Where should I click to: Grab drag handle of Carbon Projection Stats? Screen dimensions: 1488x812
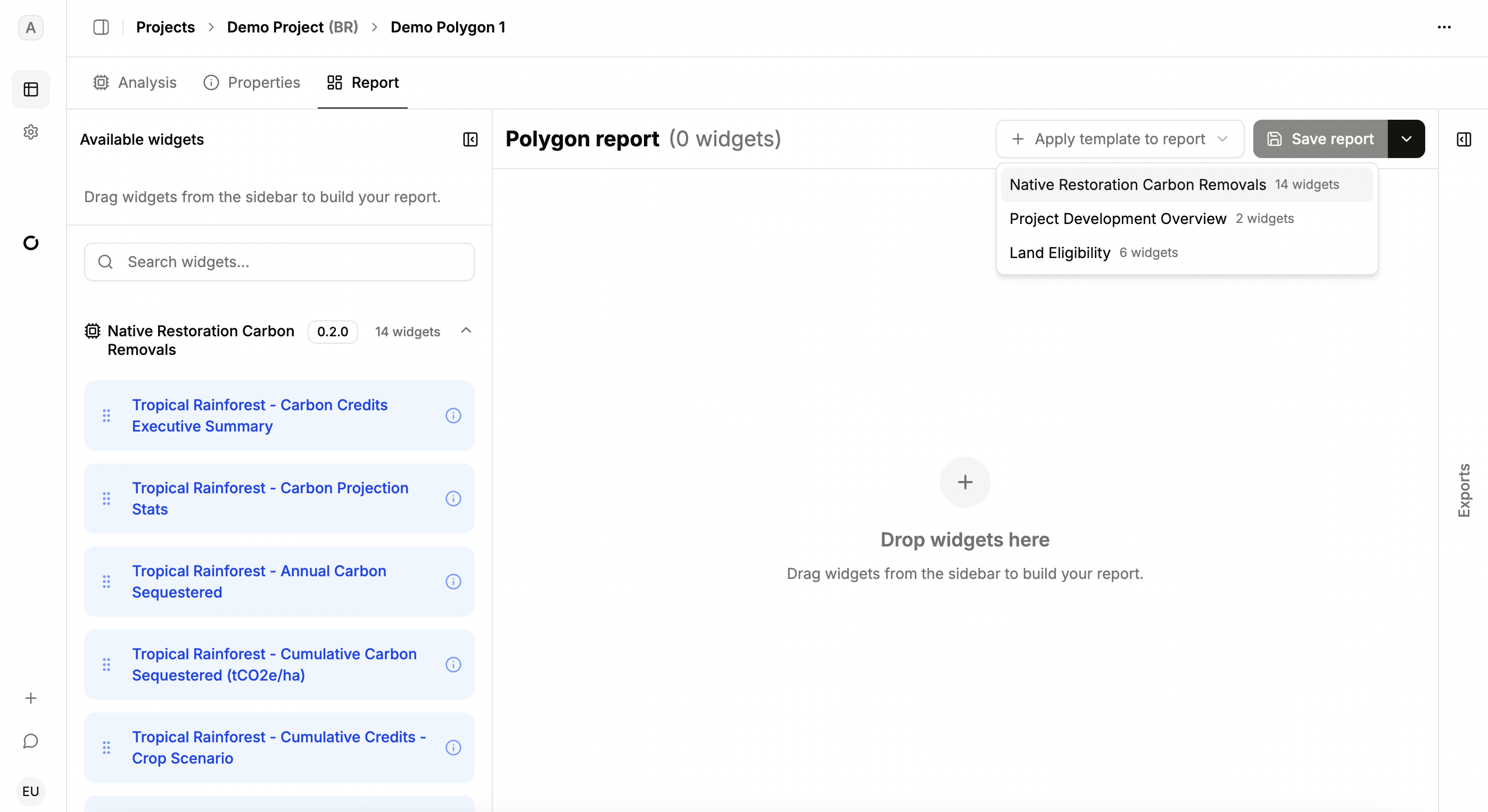pos(106,499)
